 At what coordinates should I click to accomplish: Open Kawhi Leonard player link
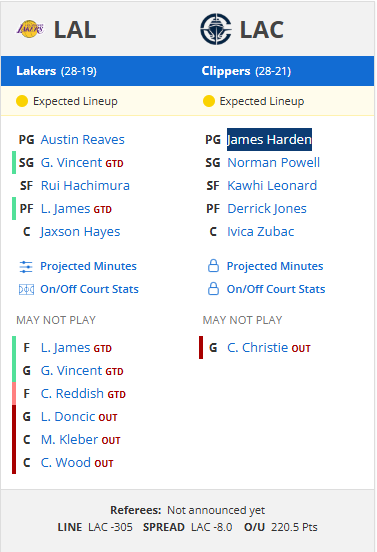272,186
